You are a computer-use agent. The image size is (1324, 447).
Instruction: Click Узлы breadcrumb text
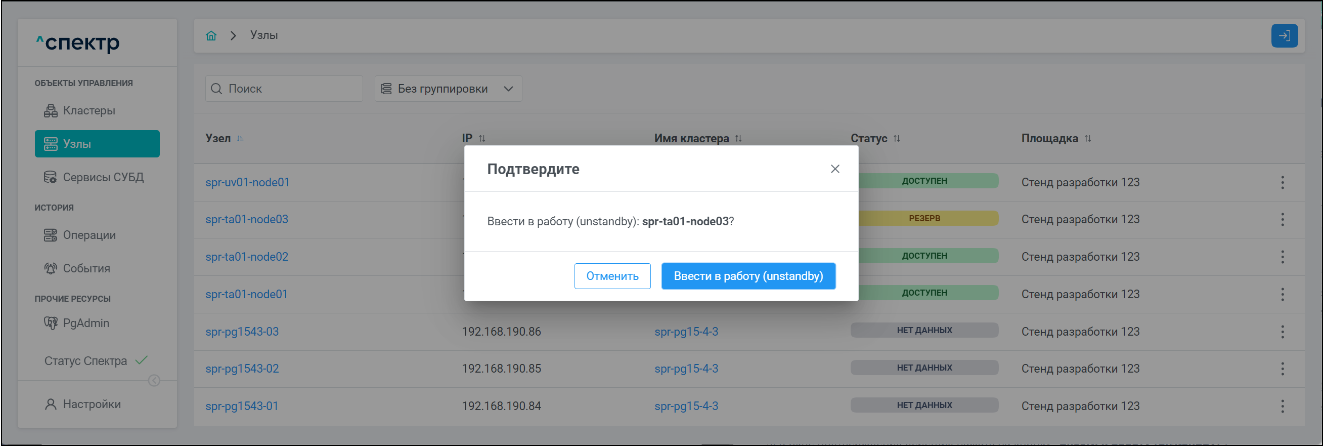coord(264,36)
